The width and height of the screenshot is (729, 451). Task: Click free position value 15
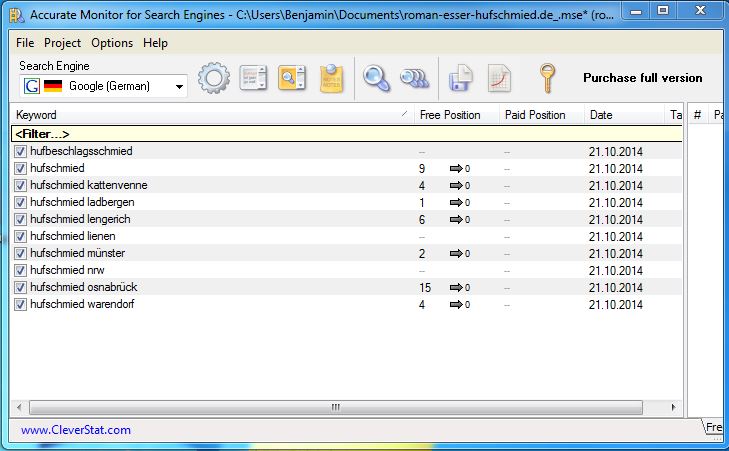point(425,288)
